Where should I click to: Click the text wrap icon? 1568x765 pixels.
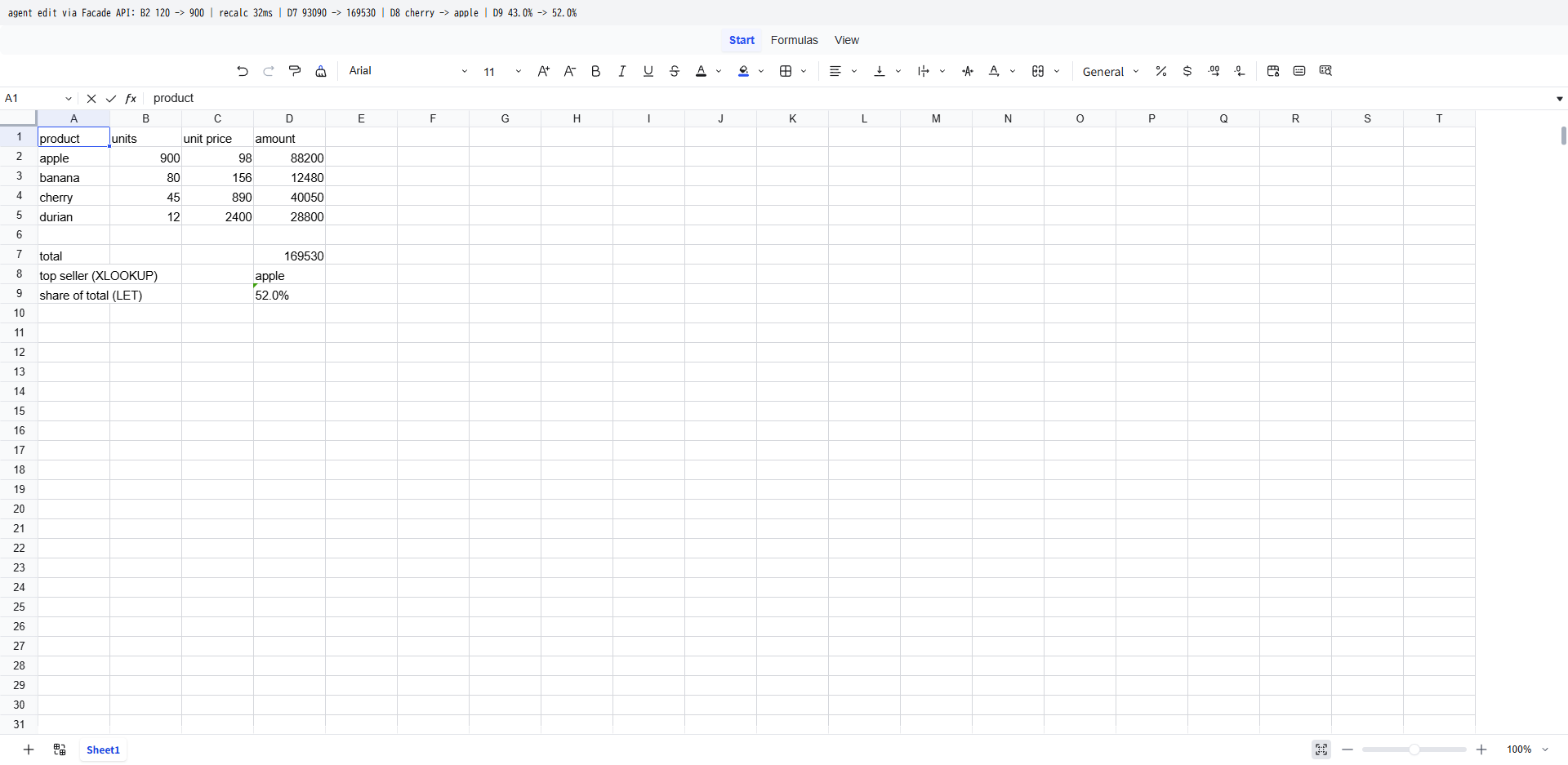tap(924, 71)
